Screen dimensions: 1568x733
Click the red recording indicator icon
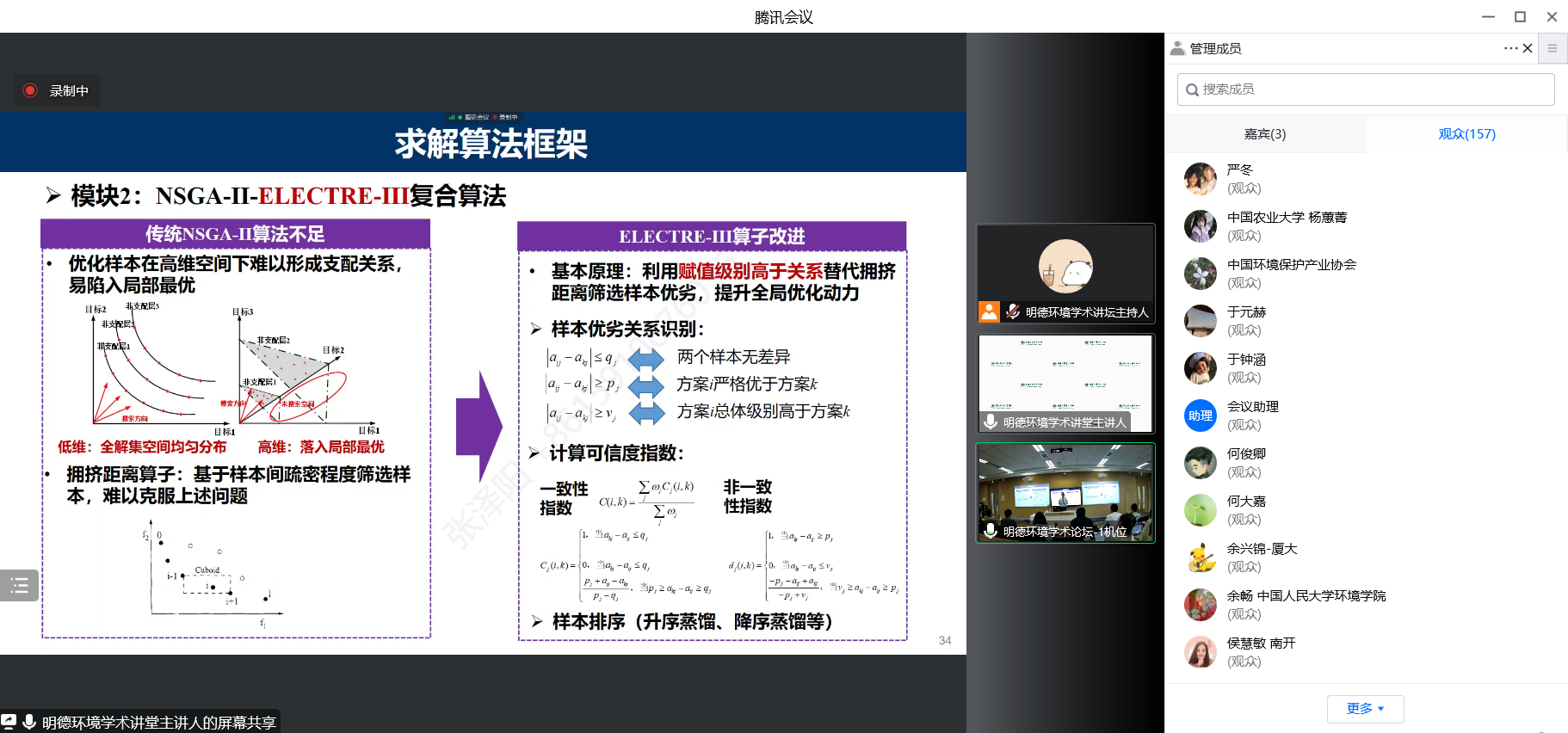tap(30, 90)
